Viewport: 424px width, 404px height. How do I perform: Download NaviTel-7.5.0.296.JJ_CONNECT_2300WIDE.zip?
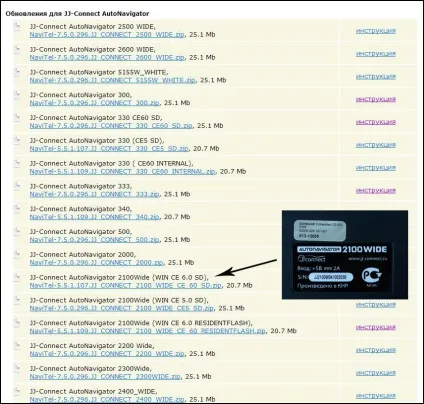pos(105,377)
